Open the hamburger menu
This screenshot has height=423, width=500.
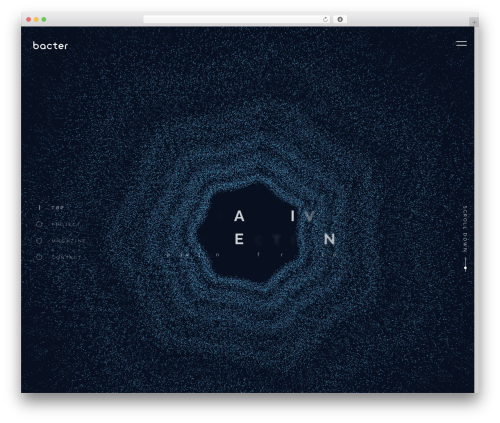[x=461, y=44]
